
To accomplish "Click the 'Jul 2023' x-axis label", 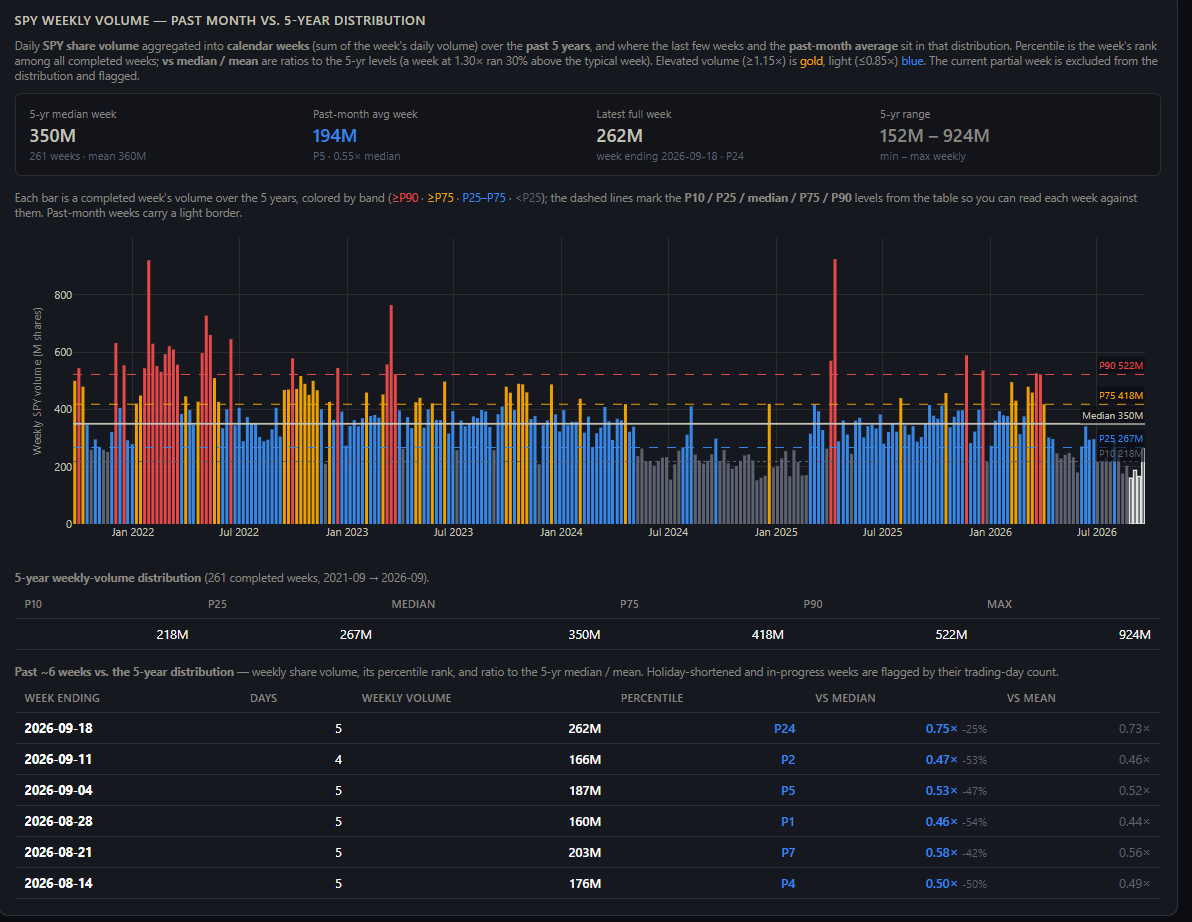I will [453, 532].
